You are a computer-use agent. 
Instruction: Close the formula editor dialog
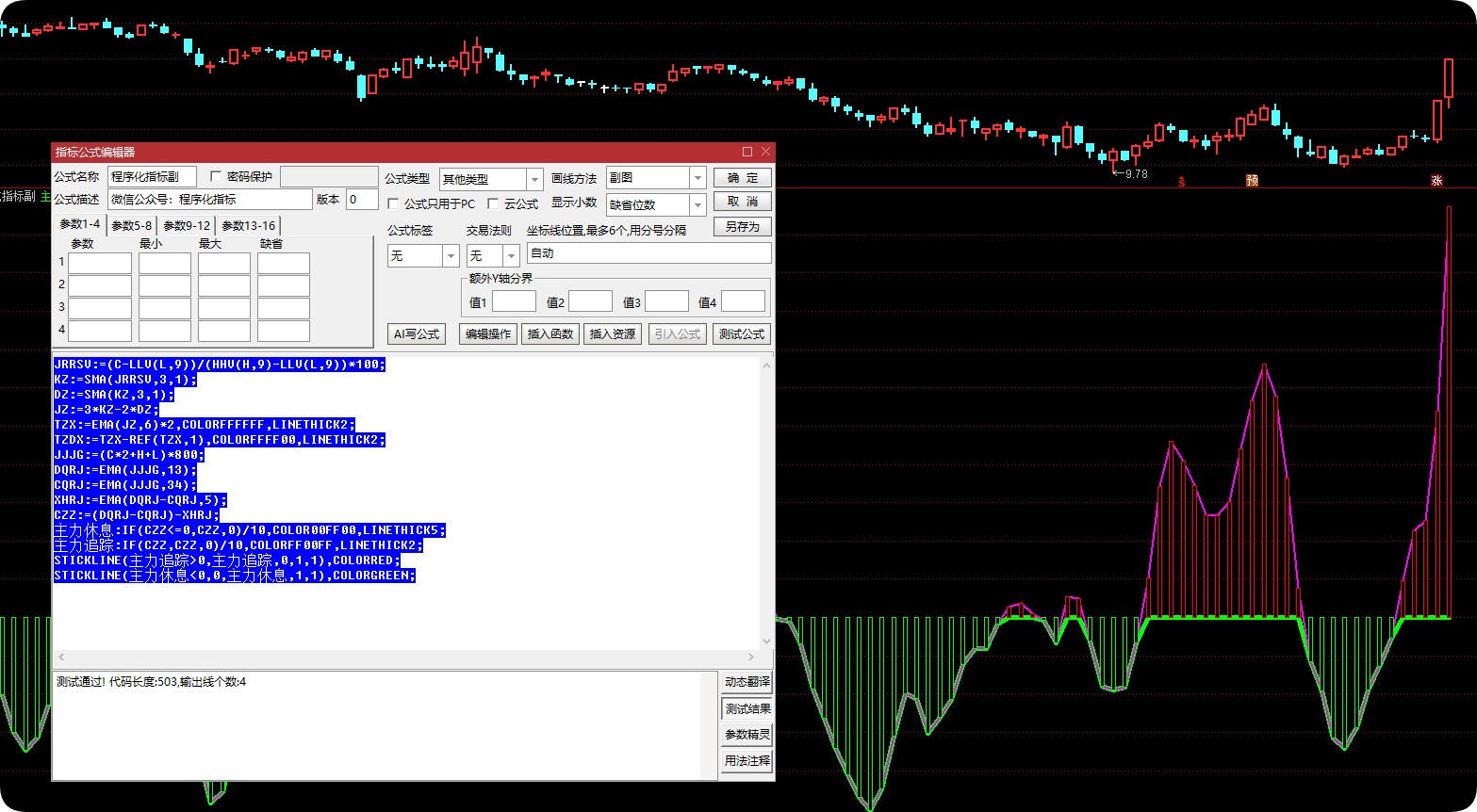click(x=765, y=152)
